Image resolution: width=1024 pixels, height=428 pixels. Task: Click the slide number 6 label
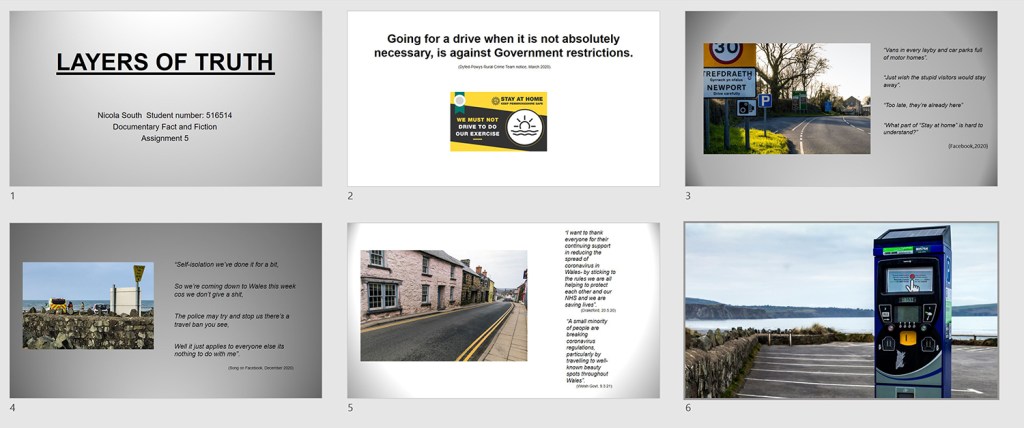coord(688,407)
